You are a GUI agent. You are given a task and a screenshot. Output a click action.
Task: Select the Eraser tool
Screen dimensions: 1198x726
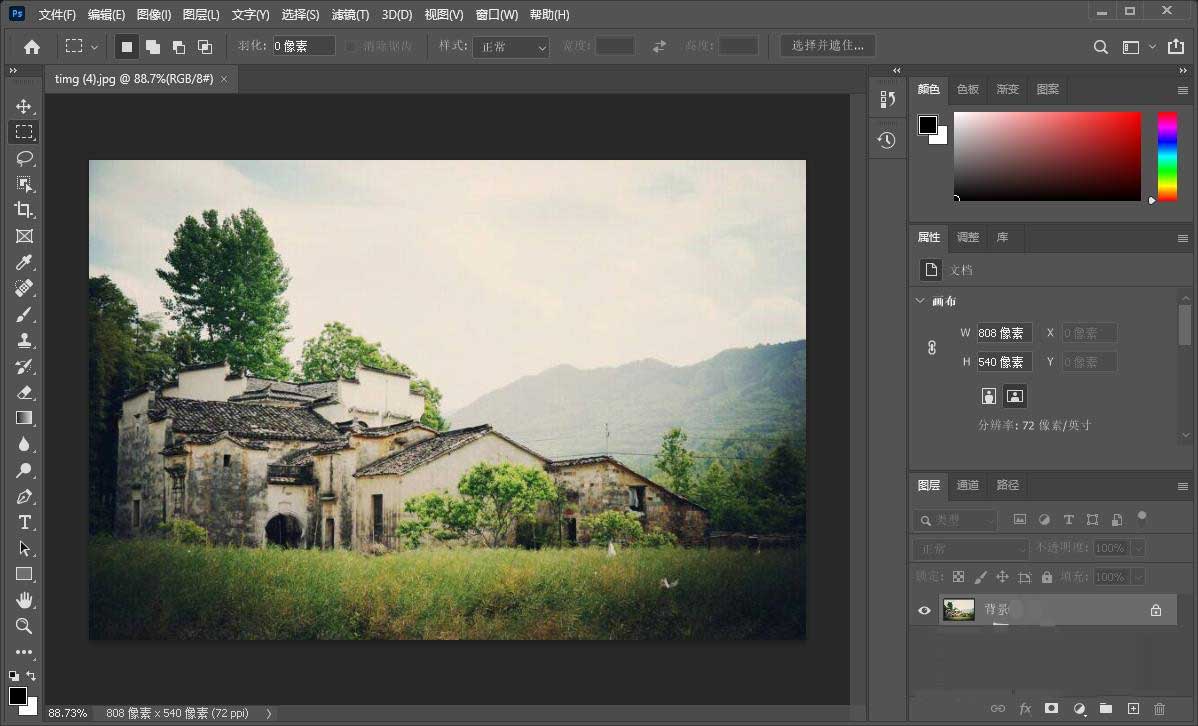(24, 392)
